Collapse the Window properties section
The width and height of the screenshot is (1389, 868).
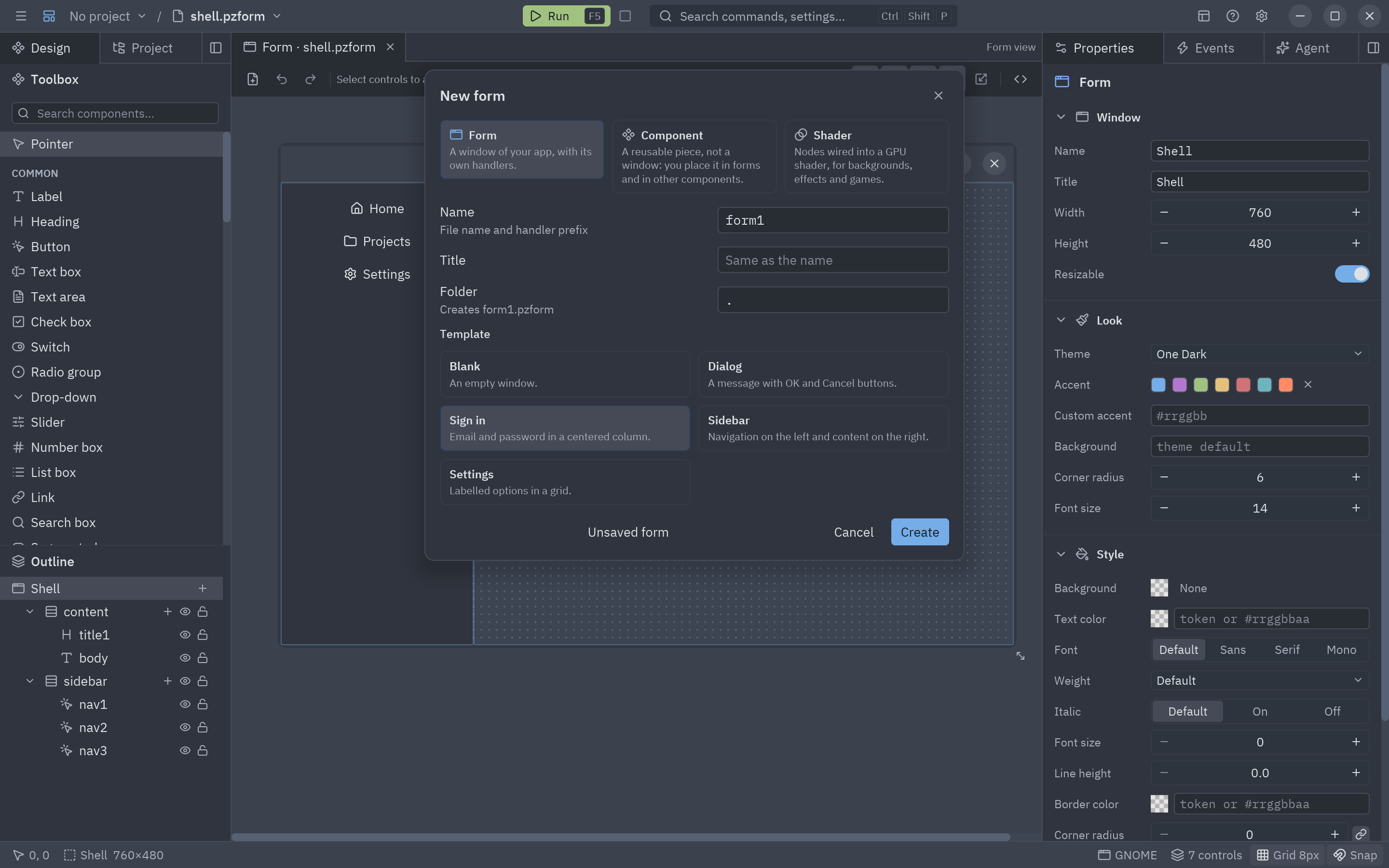1061,117
